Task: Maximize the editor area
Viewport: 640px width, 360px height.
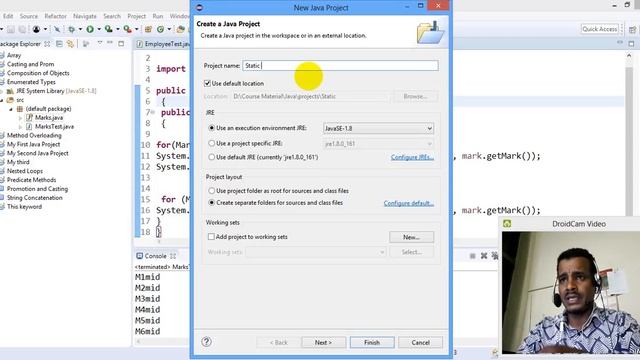Action: tap(631, 43)
